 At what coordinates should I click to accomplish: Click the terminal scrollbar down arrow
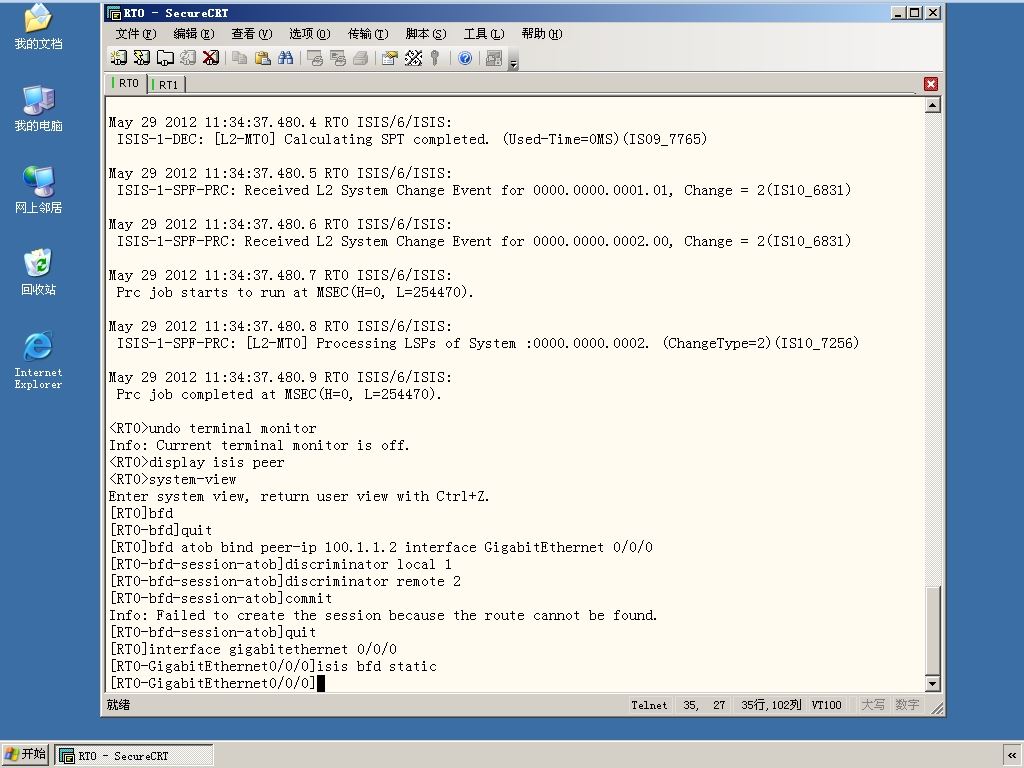point(933,684)
